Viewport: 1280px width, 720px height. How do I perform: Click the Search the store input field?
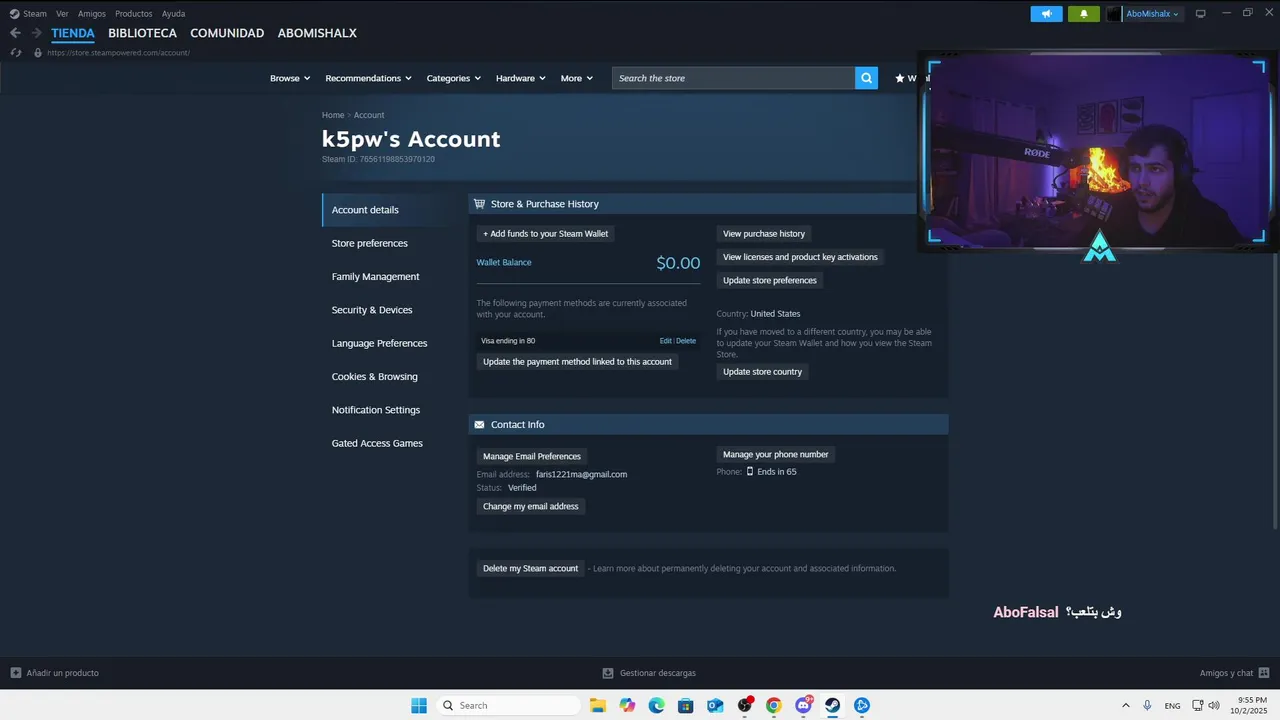coord(733,78)
